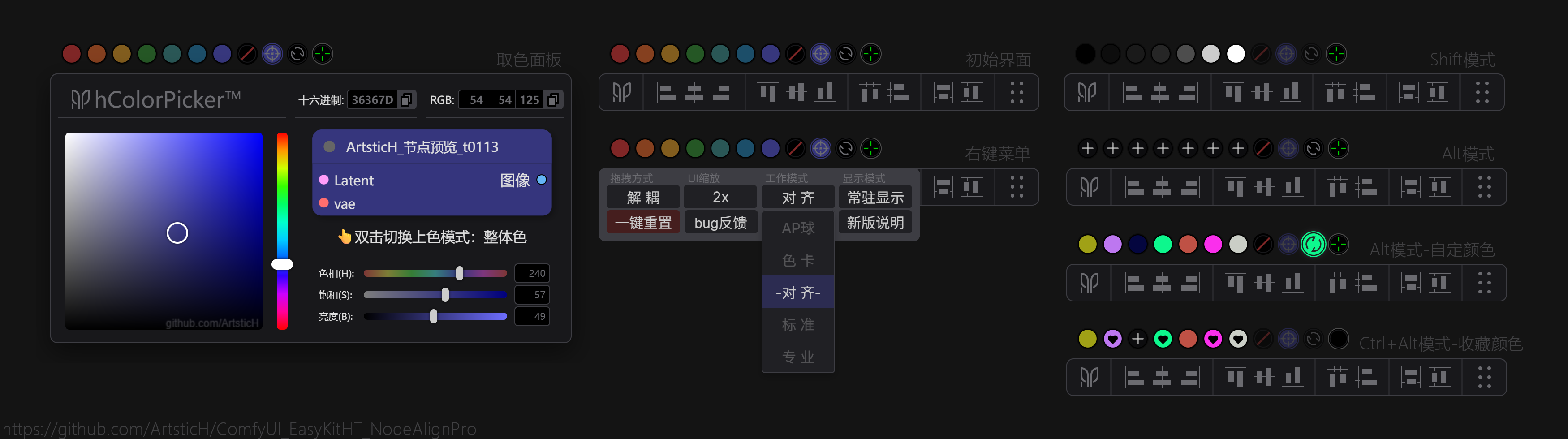The height and width of the screenshot is (439, 1568).
Task: Click circular-arrows reset icon in 初始界面 row
Action: [845, 54]
